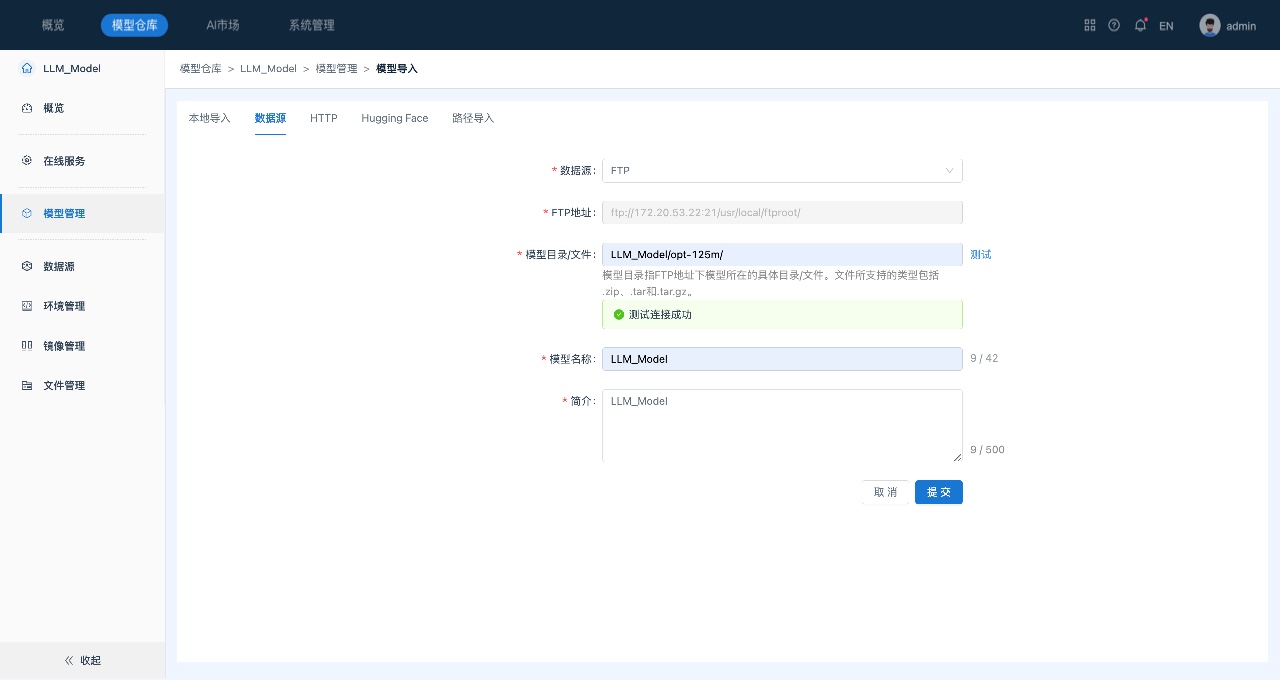Open the help question mark icon
1280x680 pixels.
click(1114, 25)
